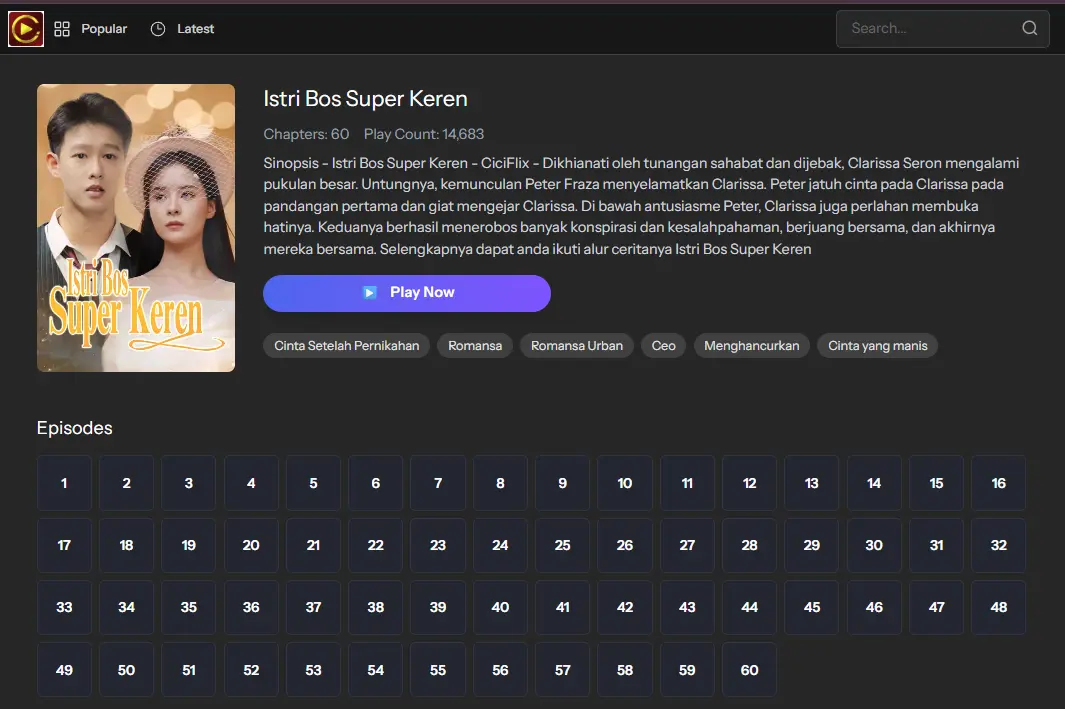
Task: Select the Romansa genre tag
Action: click(475, 346)
